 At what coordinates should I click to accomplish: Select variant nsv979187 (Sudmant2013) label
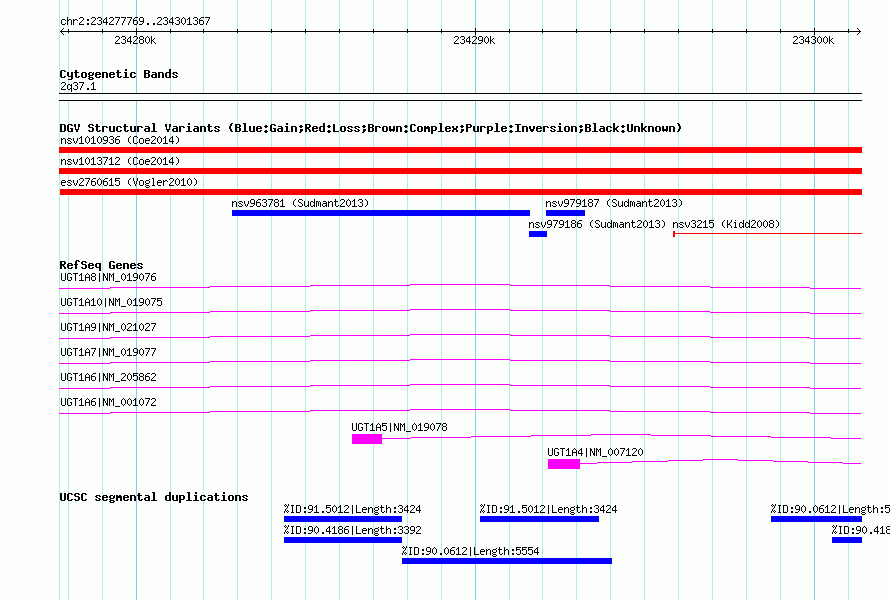click(614, 203)
